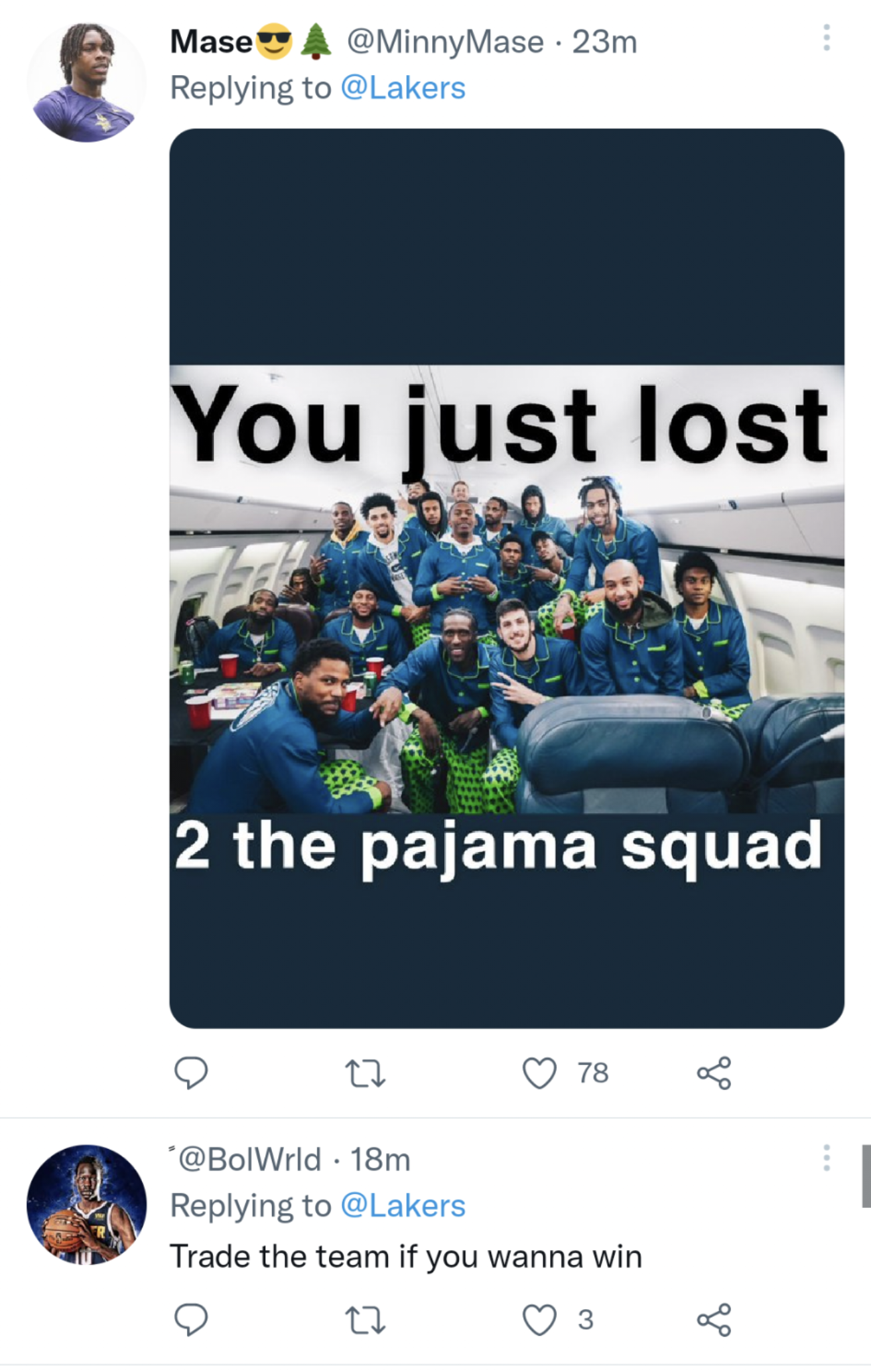Open the @Lakers link in BolWrld's reply
This screenshot has height=1372, width=871.
point(403,1205)
